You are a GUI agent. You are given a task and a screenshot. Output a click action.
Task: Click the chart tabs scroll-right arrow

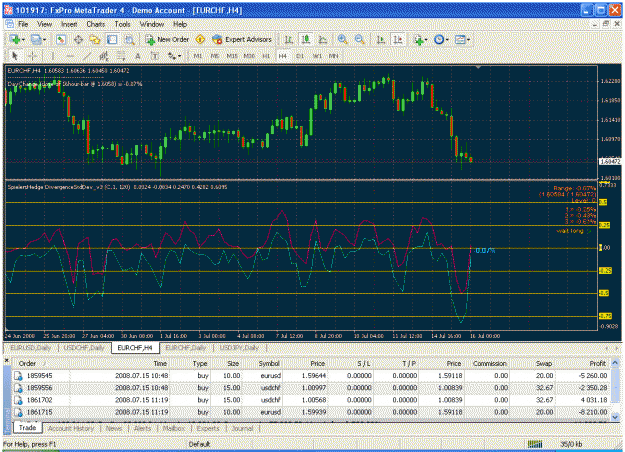pyautogui.click(x=616, y=348)
